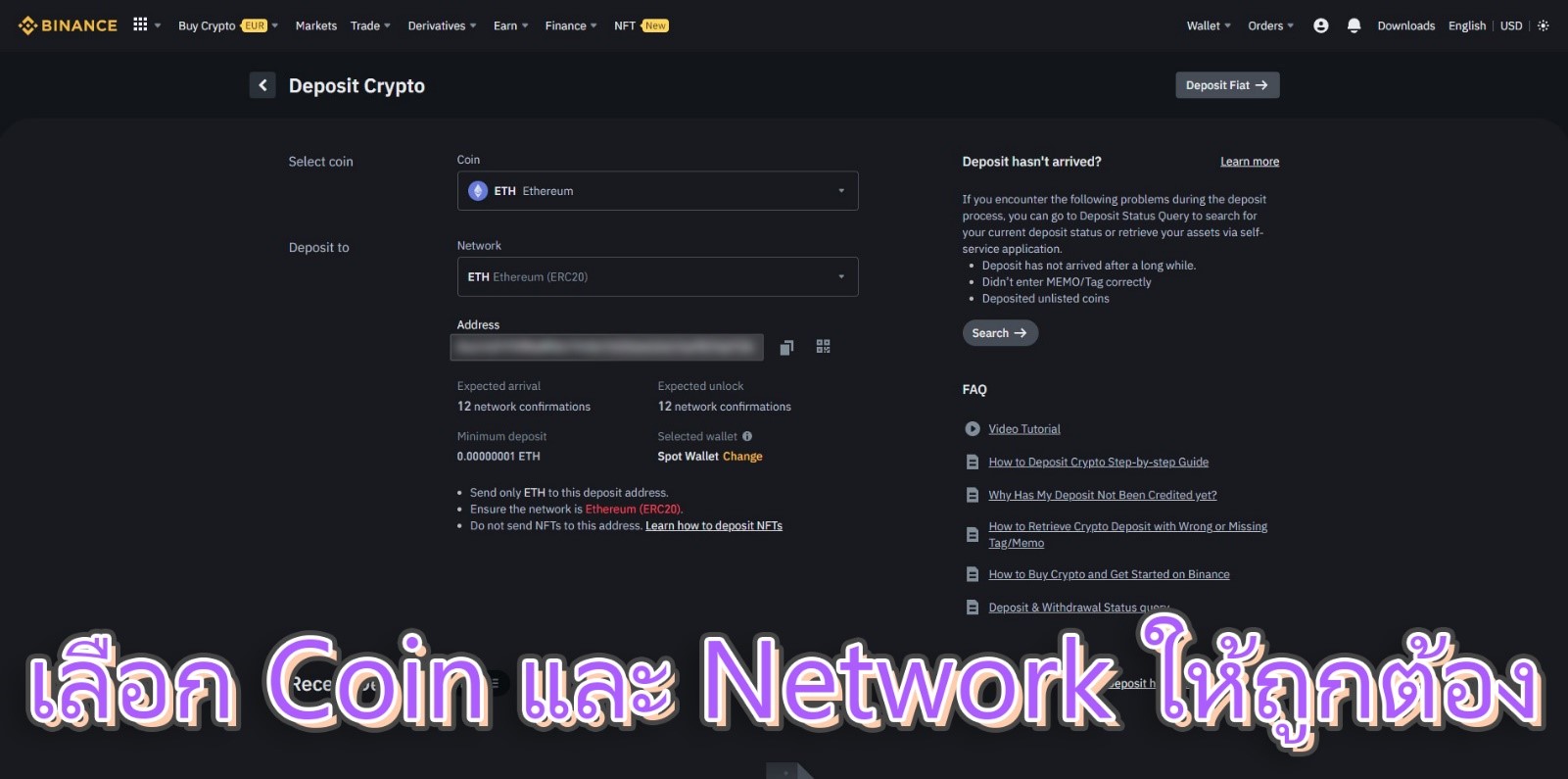This screenshot has width=1568, height=779.
Task: Open the Learn how to deposit NFTs link
Action: click(714, 526)
